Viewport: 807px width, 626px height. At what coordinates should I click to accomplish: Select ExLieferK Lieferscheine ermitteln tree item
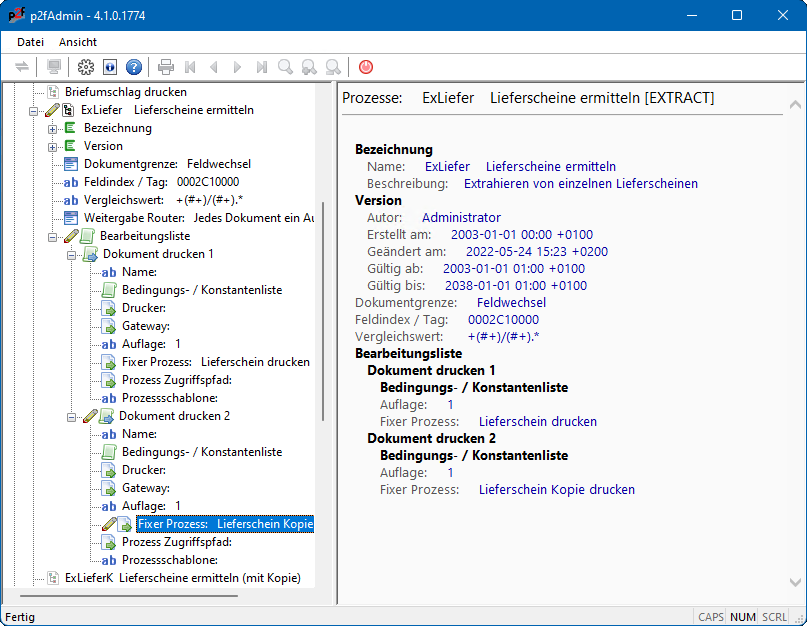(182, 578)
